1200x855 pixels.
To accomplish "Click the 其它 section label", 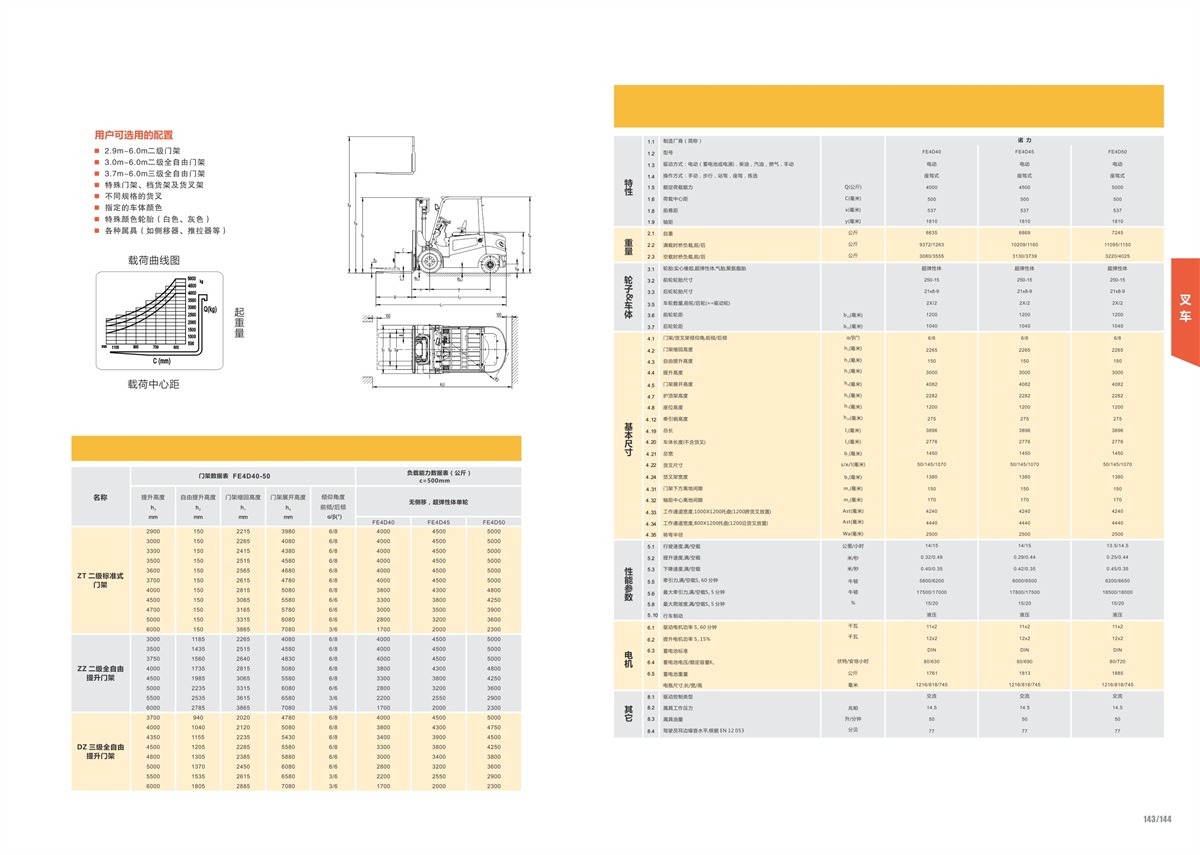I will click(x=629, y=712).
